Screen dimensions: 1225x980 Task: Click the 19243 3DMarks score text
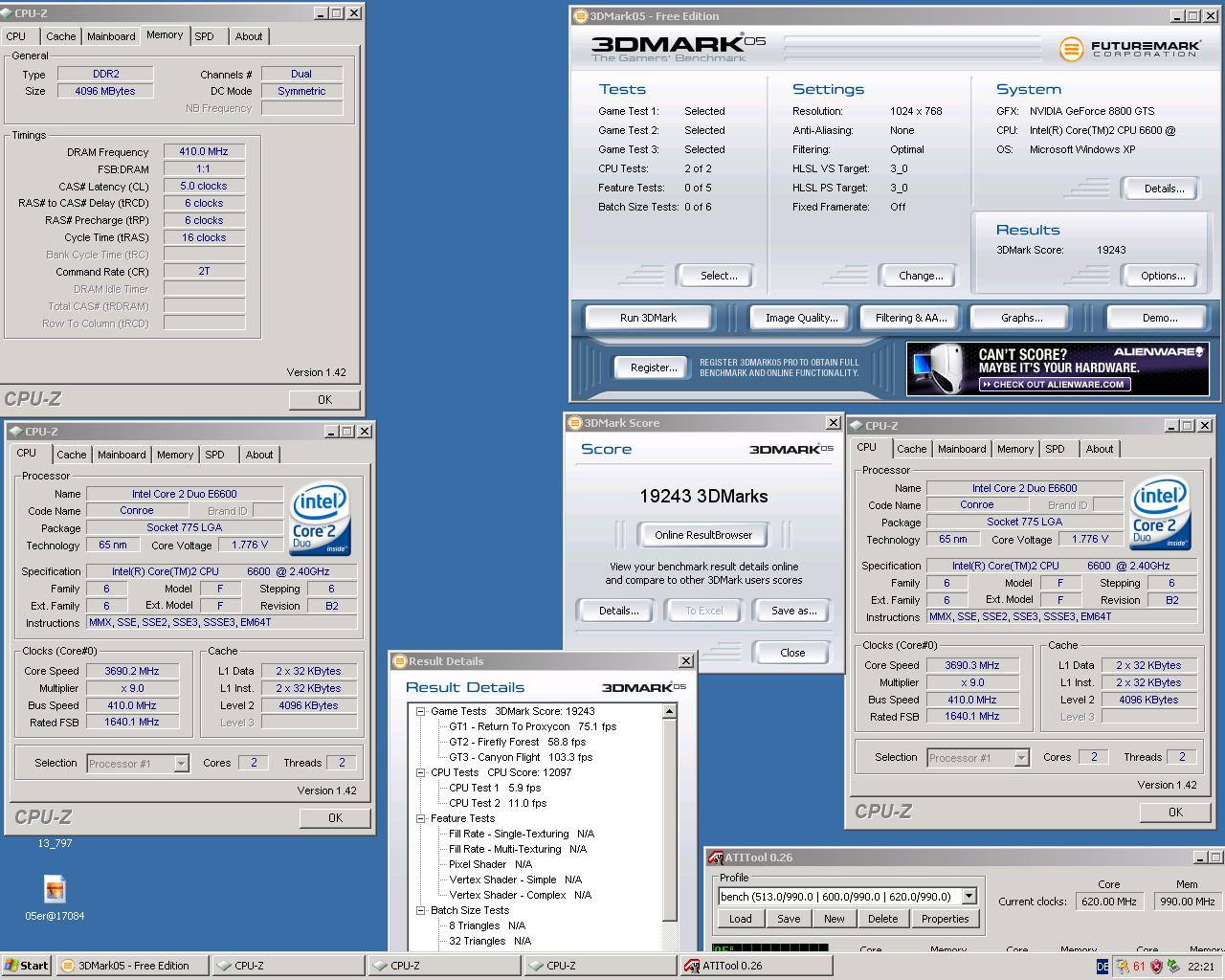[x=703, y=496]
